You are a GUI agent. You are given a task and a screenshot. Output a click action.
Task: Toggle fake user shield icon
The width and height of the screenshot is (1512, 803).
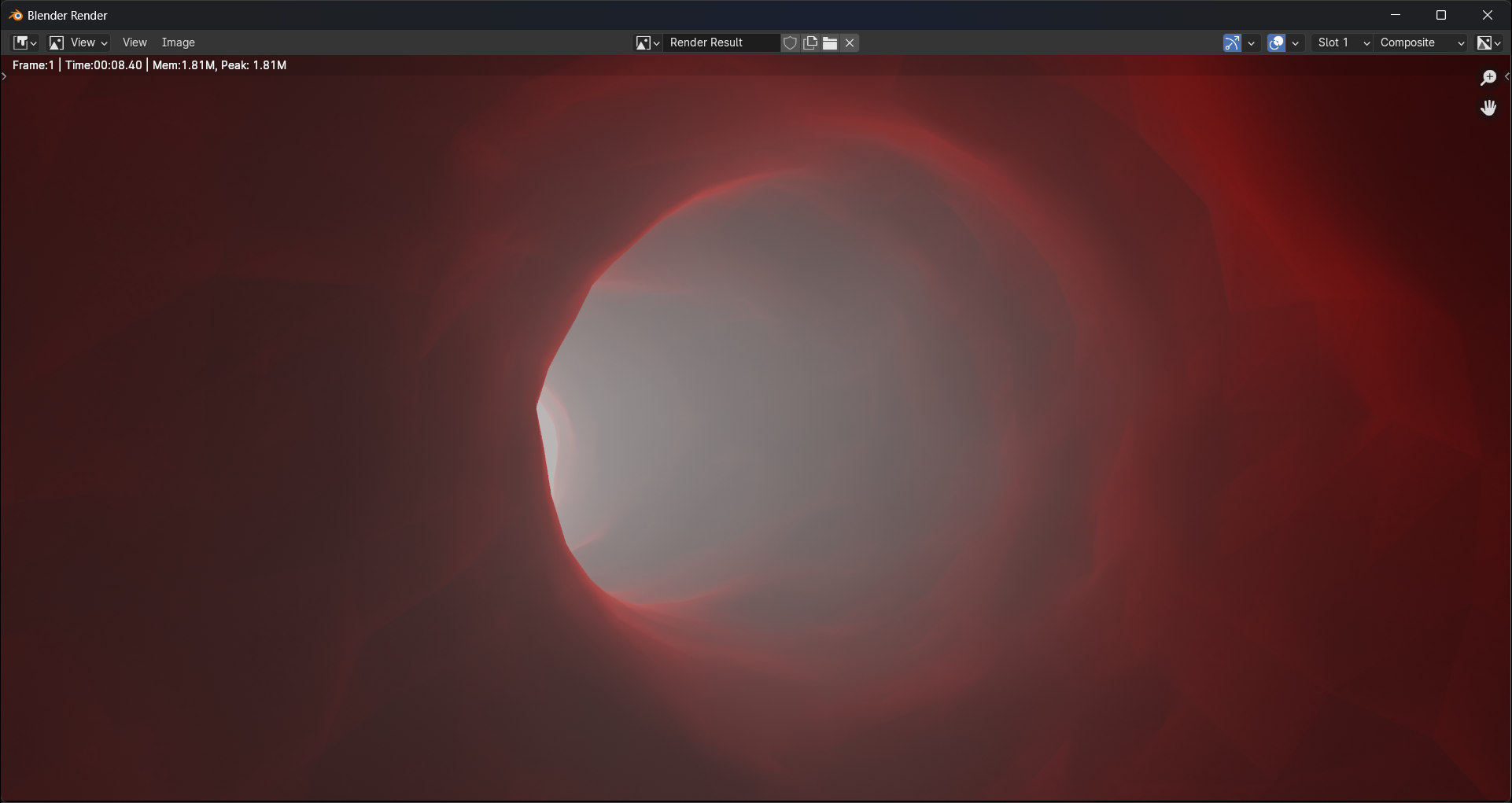pos(790,42)
